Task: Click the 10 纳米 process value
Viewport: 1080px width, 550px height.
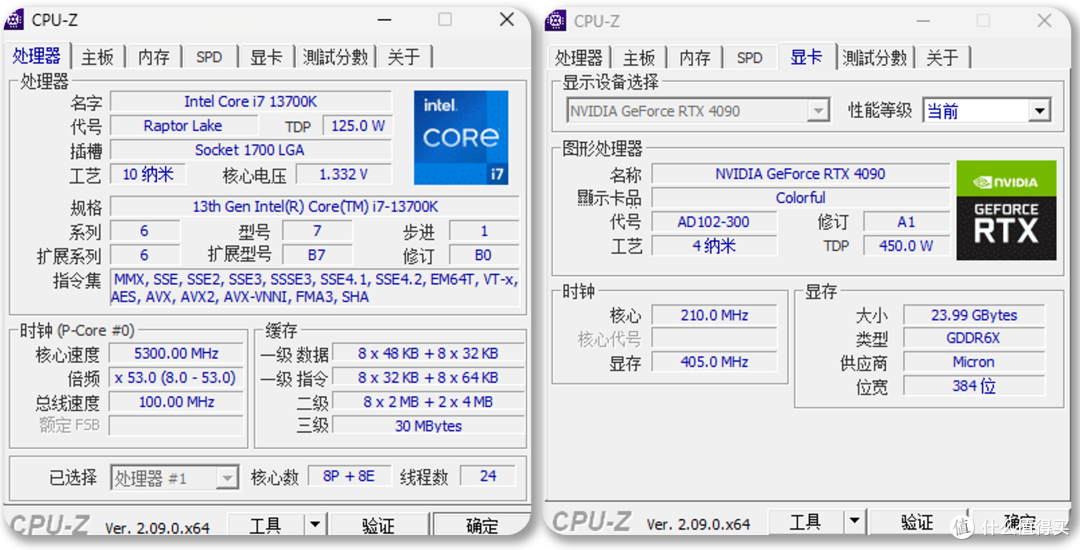Action: click(x=148, y=174)
